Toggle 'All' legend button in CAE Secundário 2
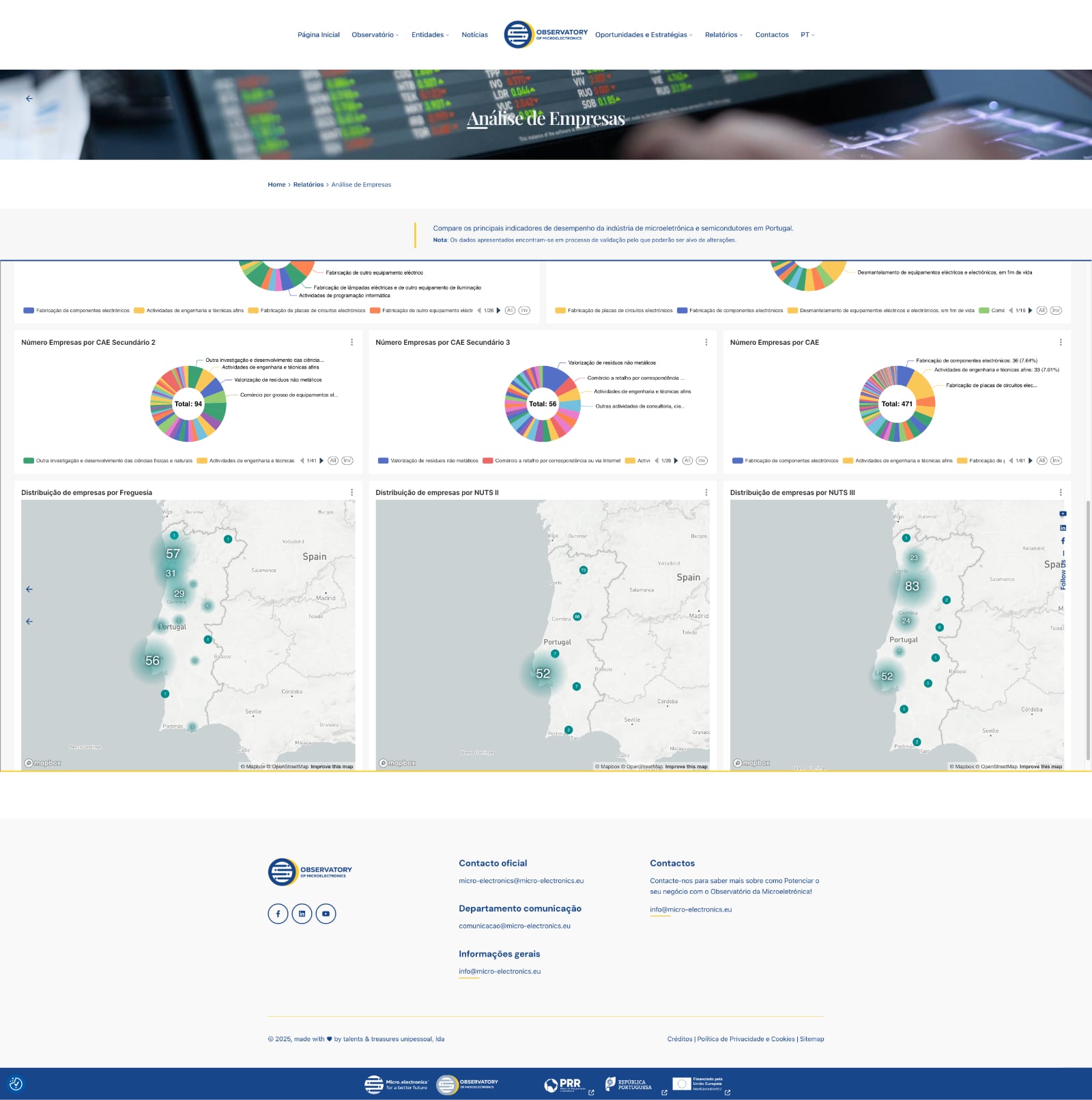Image resolution: width=1092 pixels, height=1100 pixels. pyautogui.click(x=333, y=460)
